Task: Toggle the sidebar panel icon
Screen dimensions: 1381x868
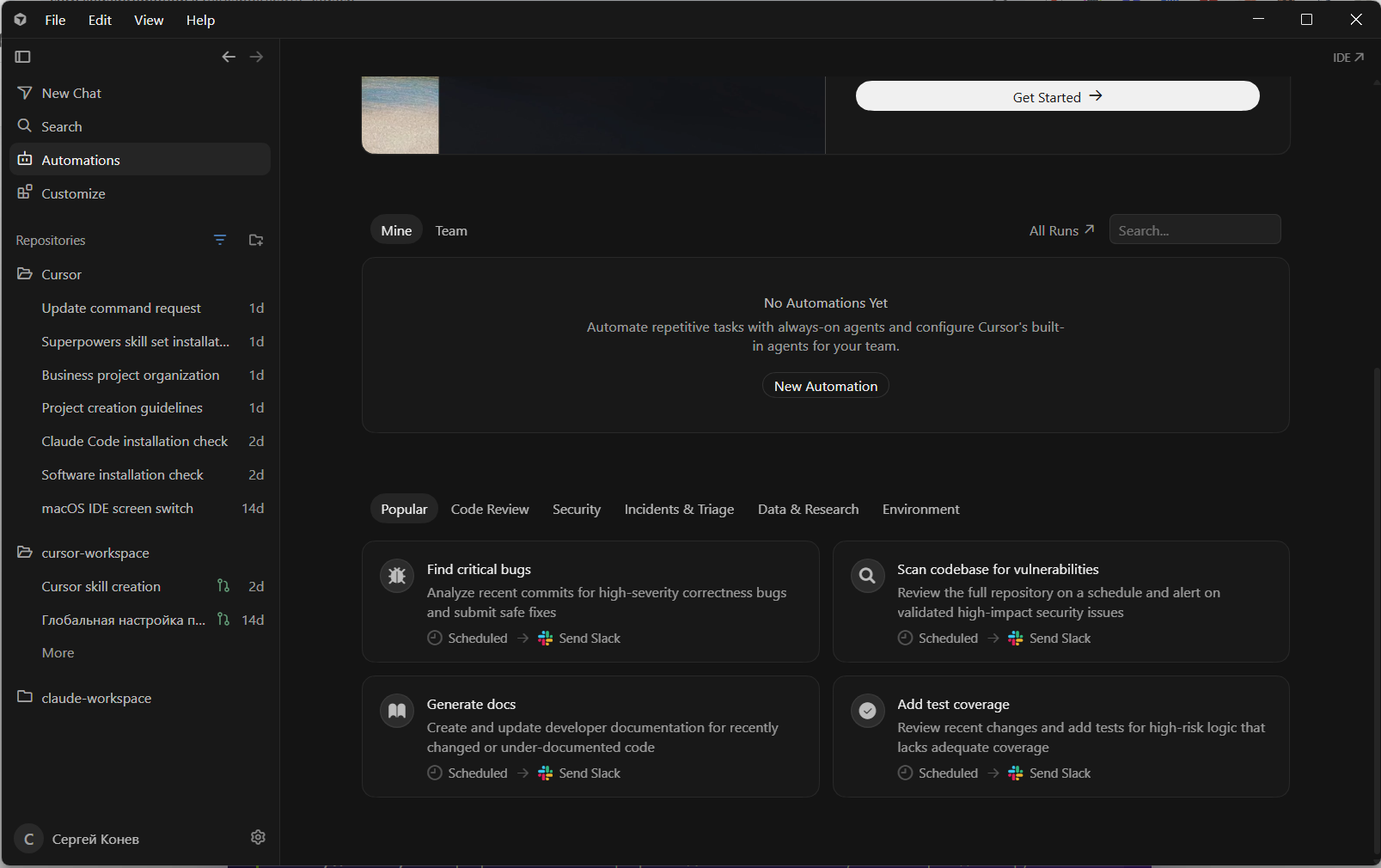Action: pyautogui.click(x=23, y=57)
